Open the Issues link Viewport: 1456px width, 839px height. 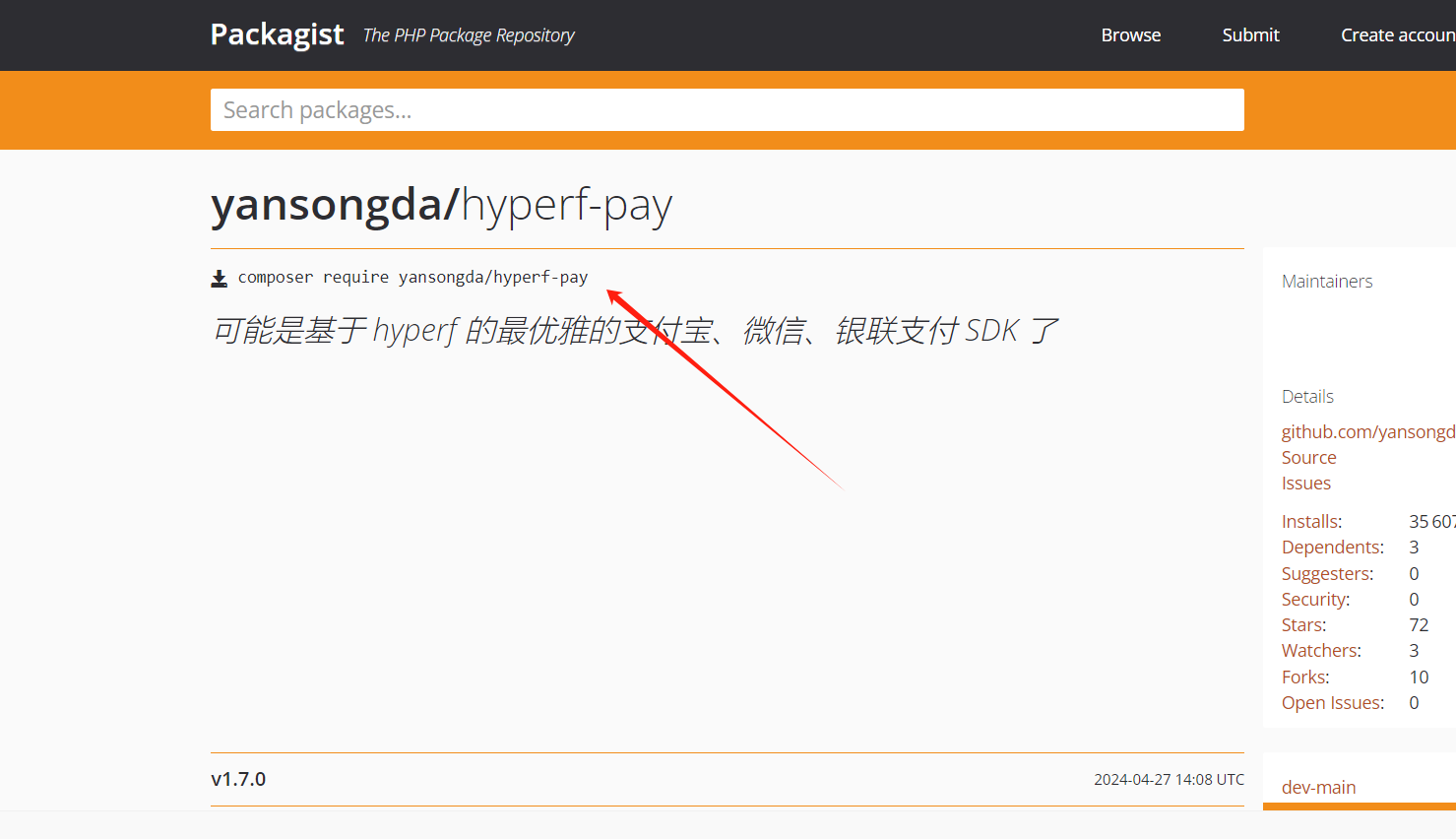click(1305, 484)
